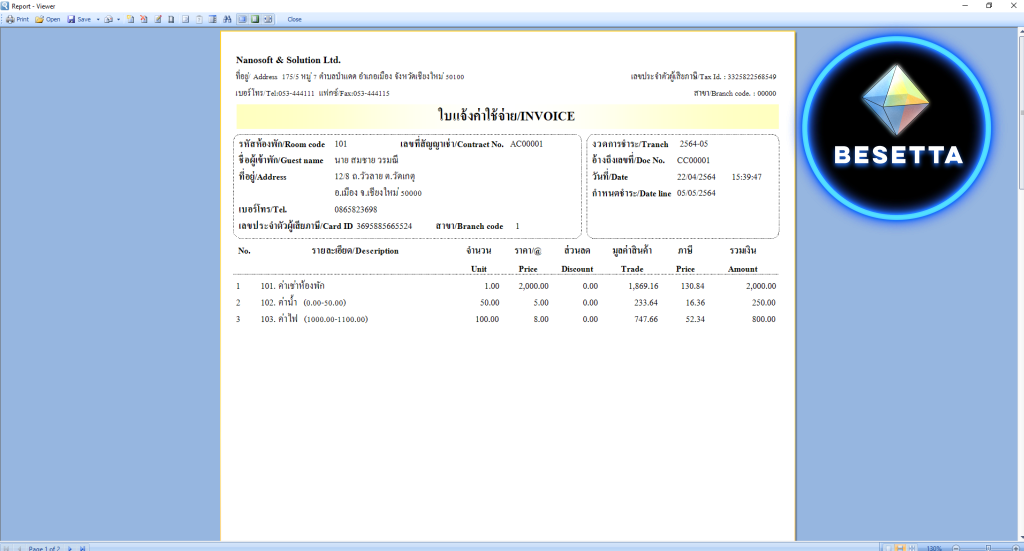
Task: Go to the next report page
Action: [70, 548]
